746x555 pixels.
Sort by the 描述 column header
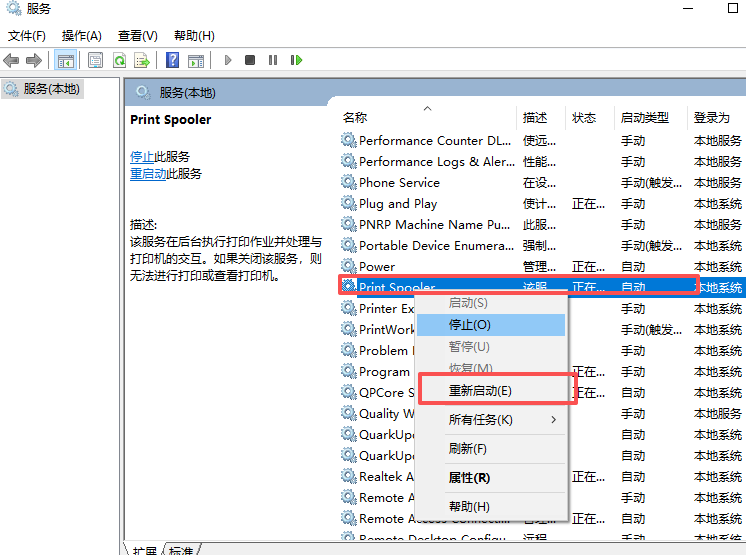535,117
